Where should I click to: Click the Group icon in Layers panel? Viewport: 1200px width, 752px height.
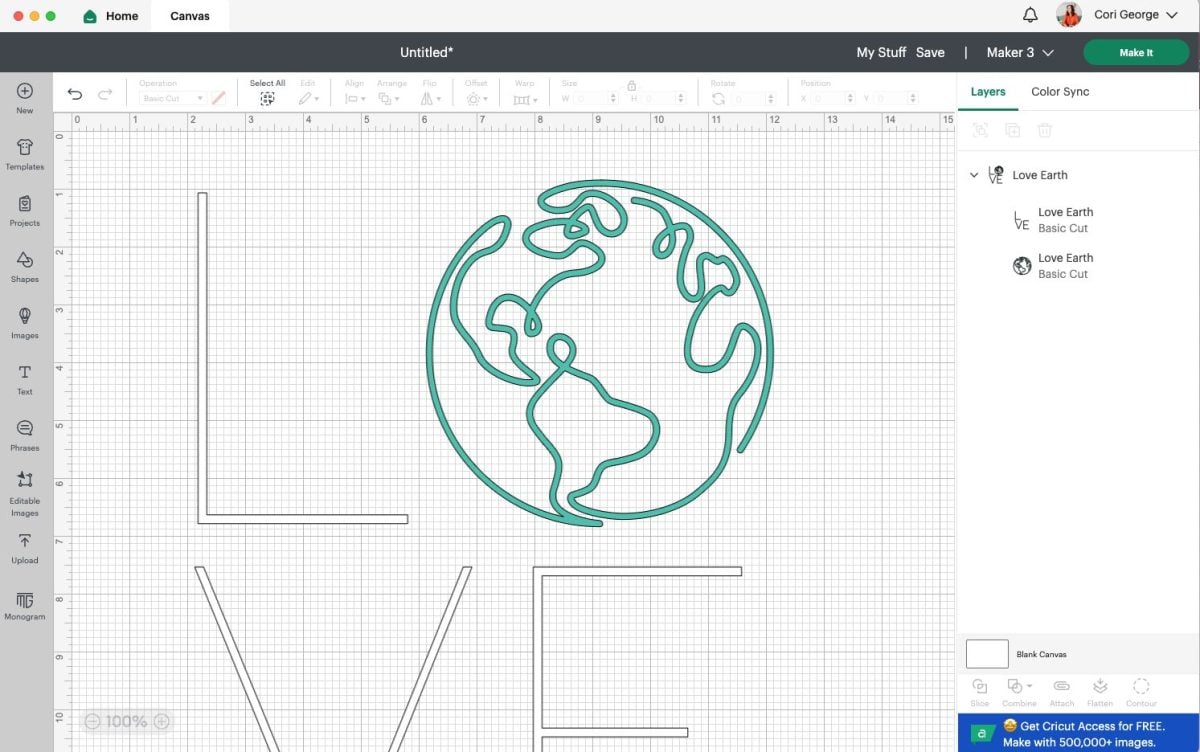pos(980,130)
